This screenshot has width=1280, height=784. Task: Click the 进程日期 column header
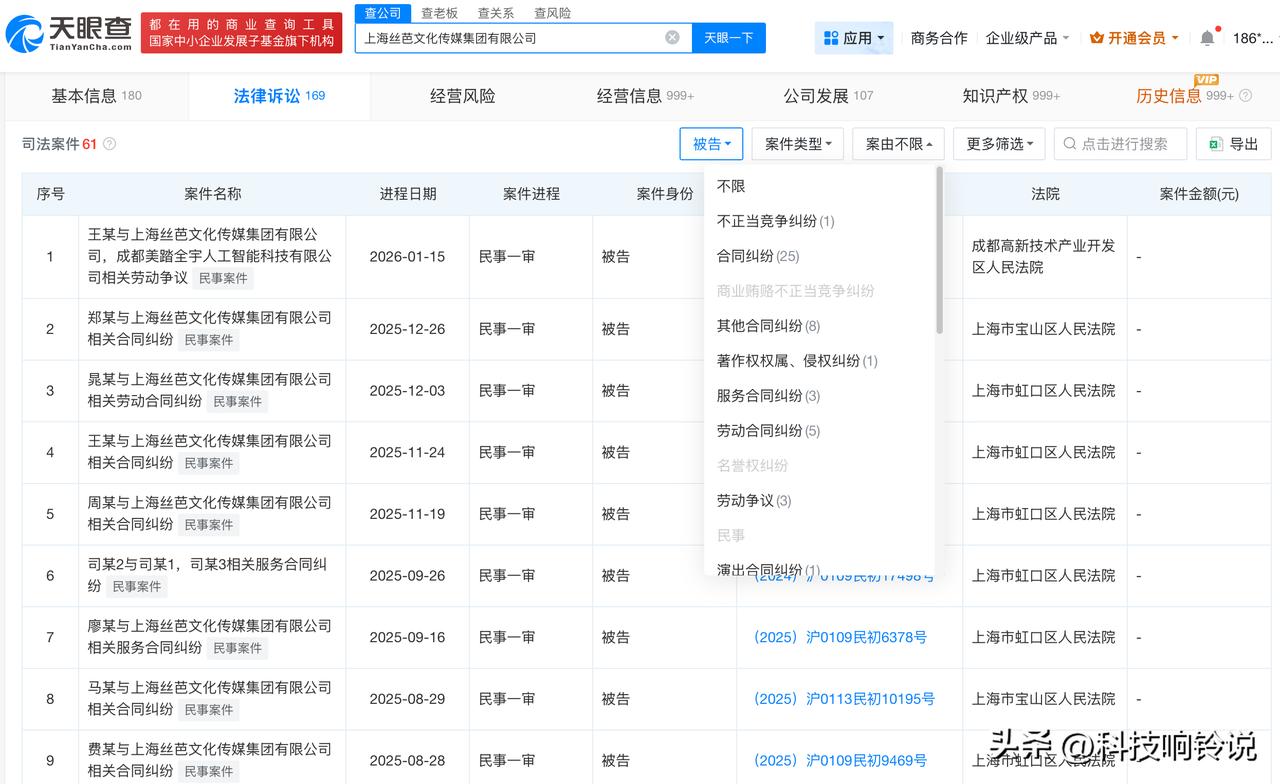(408, 194)
